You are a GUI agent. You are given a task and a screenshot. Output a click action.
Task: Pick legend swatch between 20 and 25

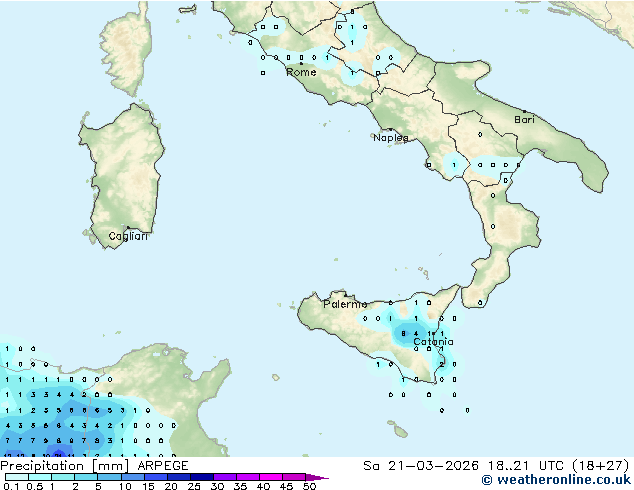(x=179, y=477)
